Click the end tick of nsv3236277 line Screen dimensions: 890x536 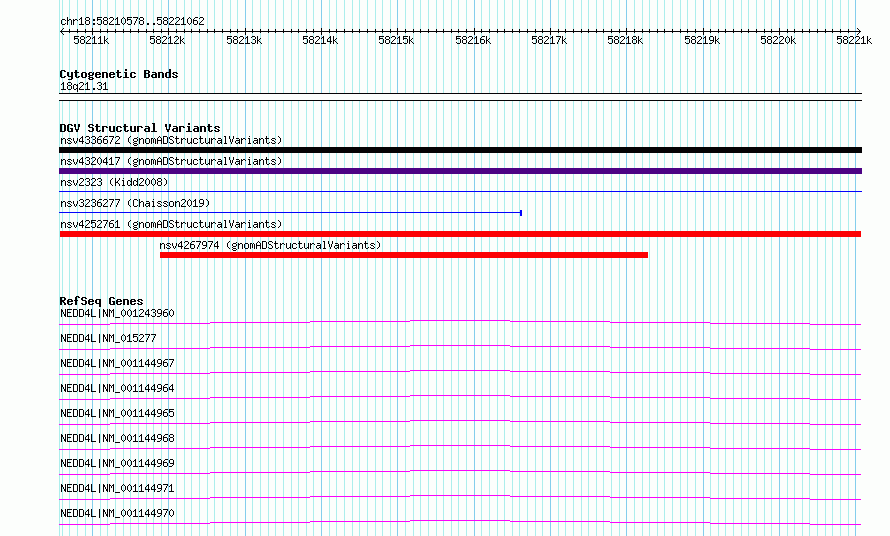521,213
